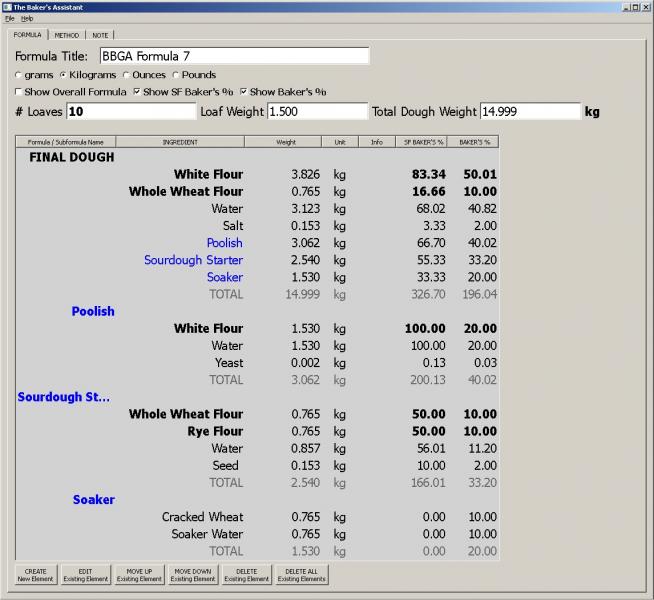Click DELETE ALL Existing Elements button
This screenshot has height=600, width=654.
[301, 575]
